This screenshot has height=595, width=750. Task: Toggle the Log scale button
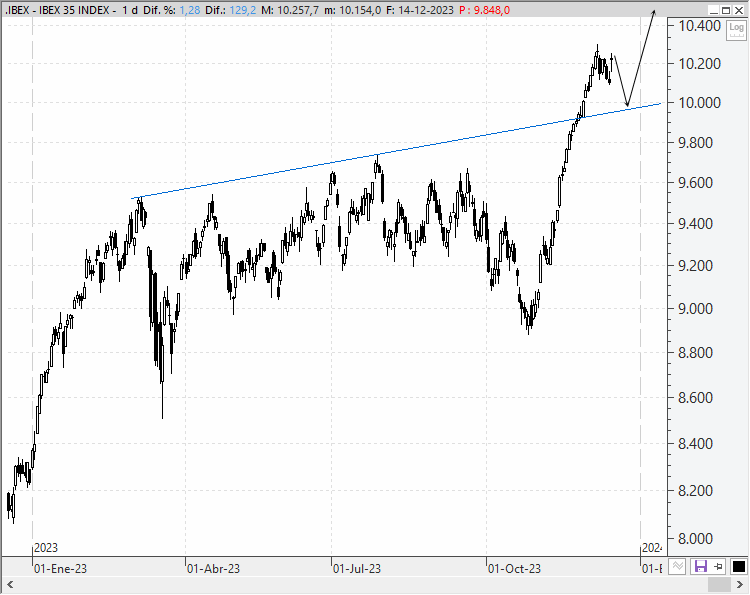point(736,30)
